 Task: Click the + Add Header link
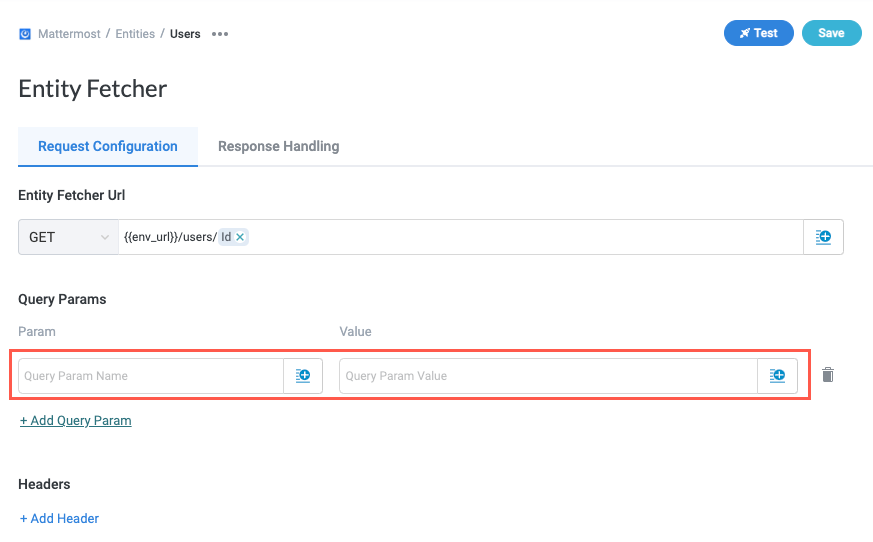[x=59, y=518]
